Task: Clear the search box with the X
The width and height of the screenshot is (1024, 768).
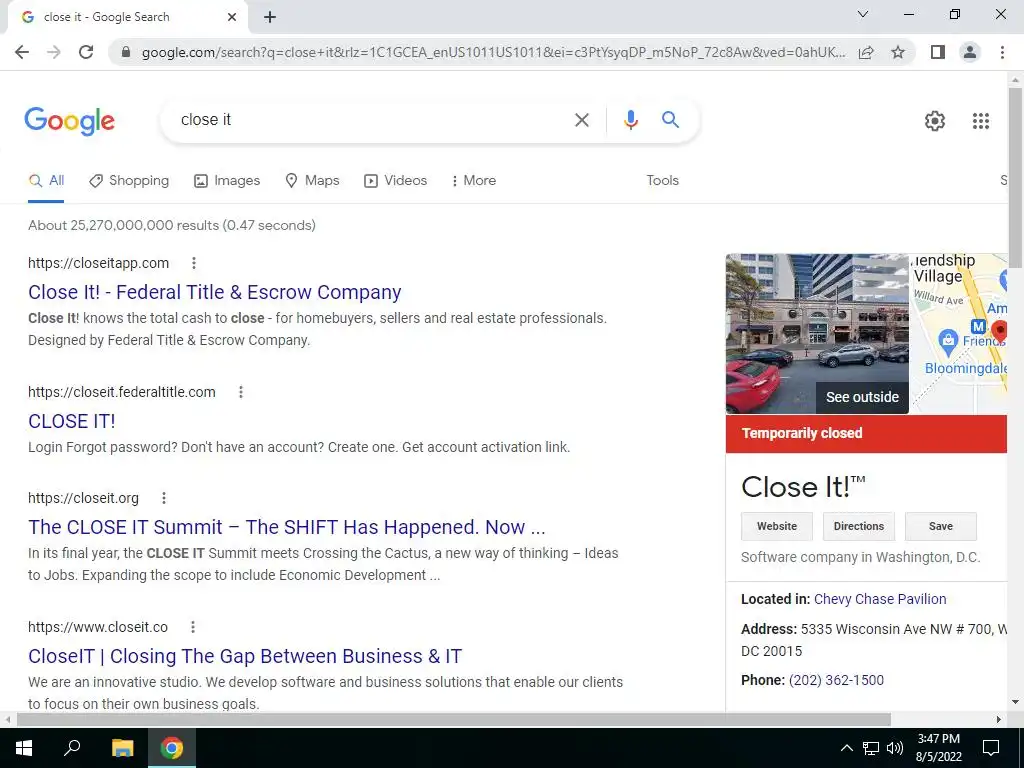Action: pyautogui.click(x=581, y=120)
